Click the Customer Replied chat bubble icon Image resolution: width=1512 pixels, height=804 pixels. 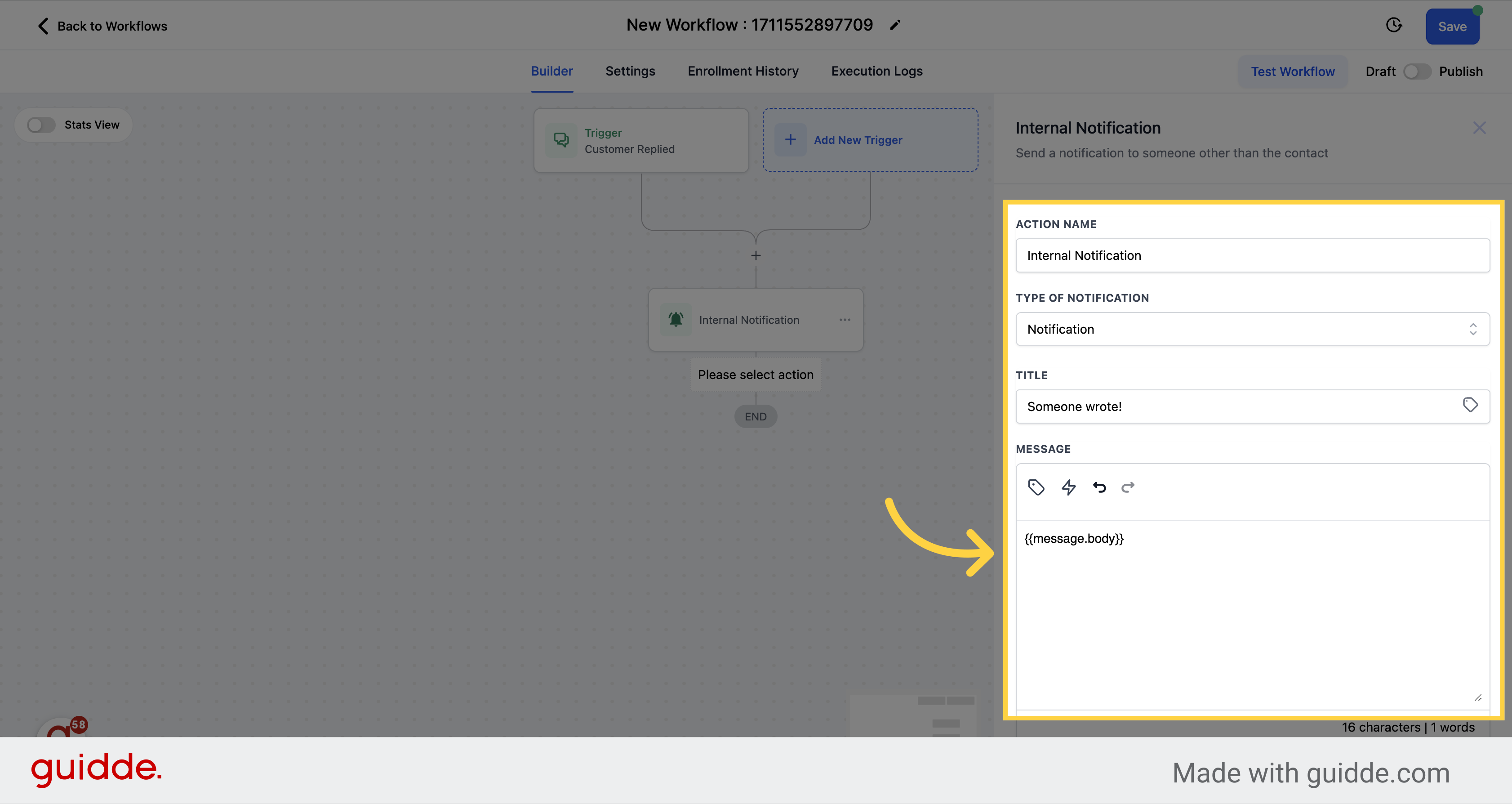pyautogui.click(x=561, y=140)
